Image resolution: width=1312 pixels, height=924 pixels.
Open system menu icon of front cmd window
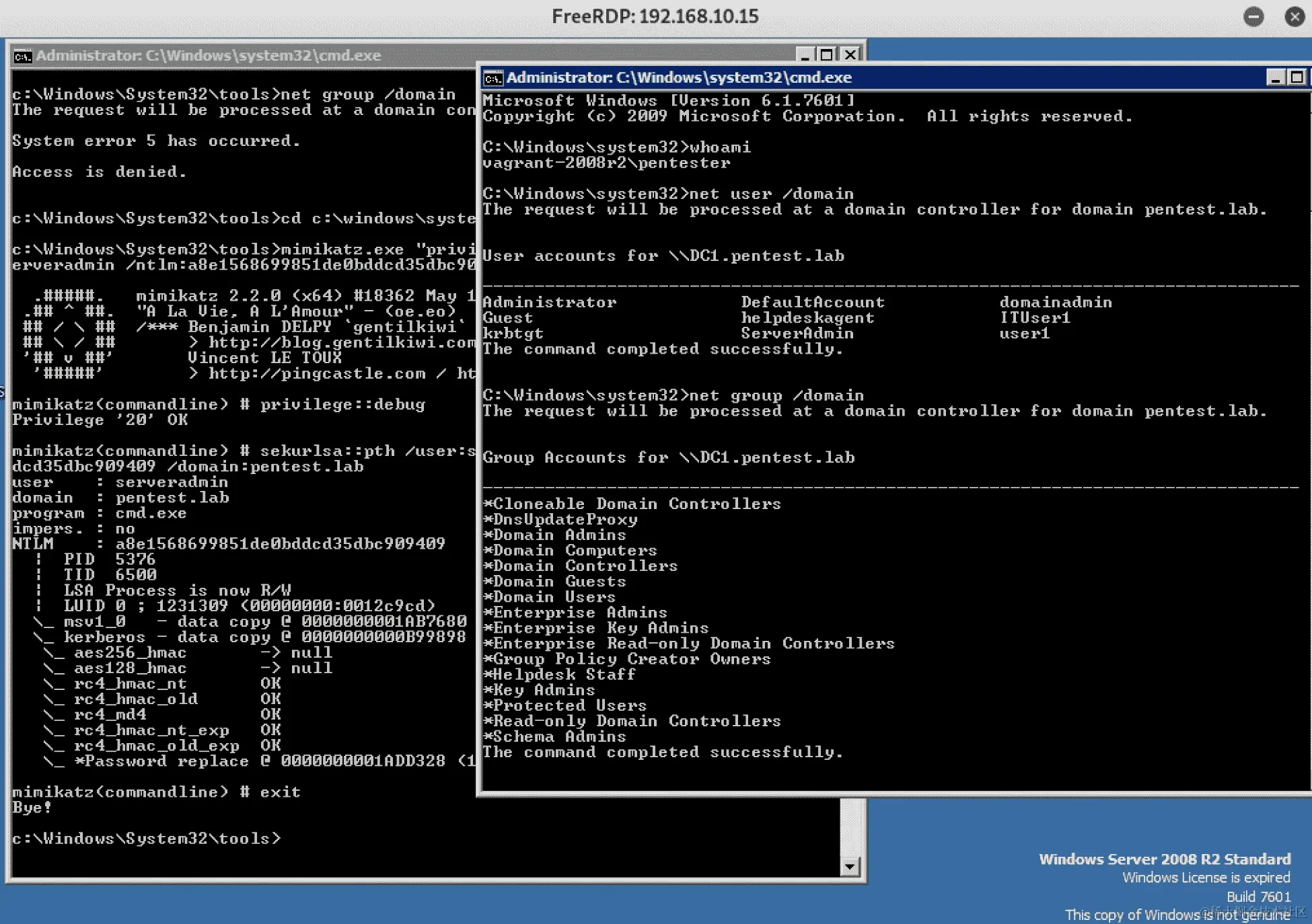point(493,78)
